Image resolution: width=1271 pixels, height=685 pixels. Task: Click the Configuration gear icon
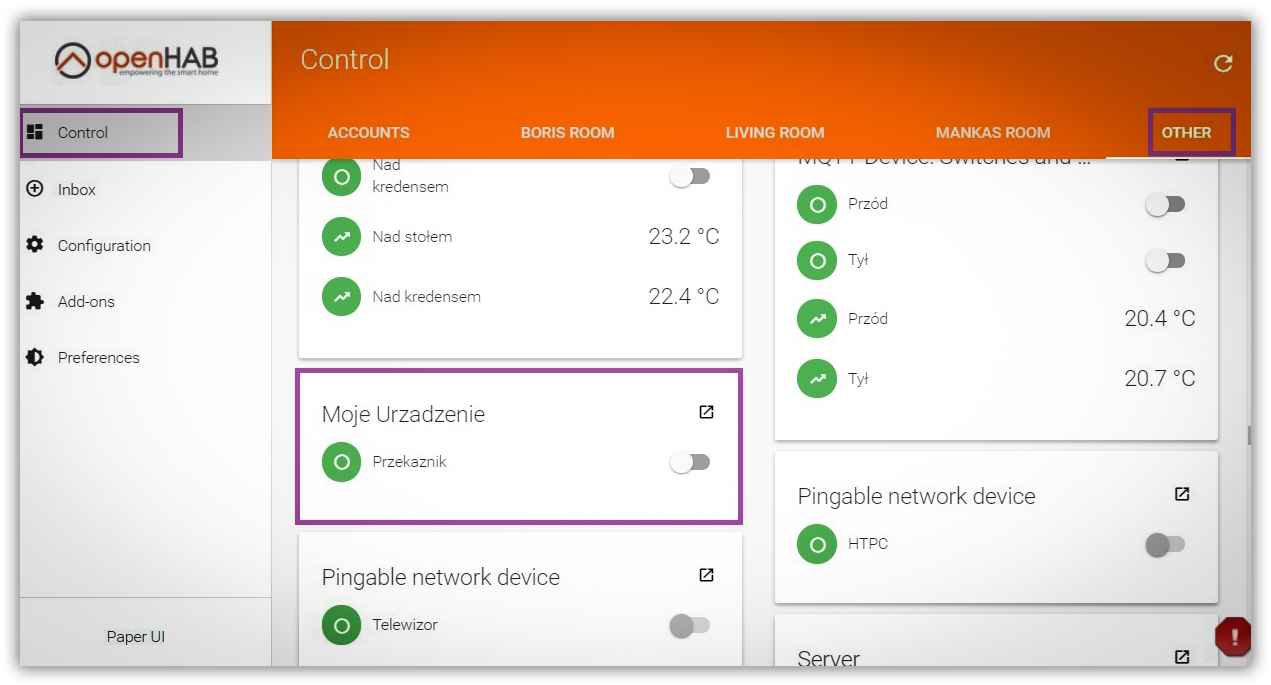tap(35, 245)
